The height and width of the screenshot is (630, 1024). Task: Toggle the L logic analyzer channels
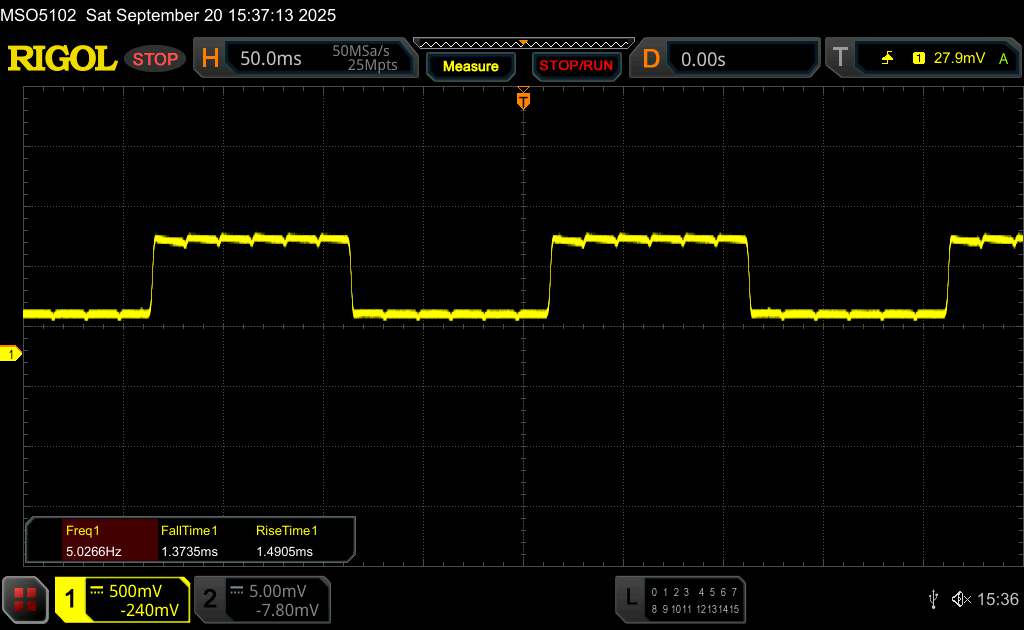coord(682,598)
